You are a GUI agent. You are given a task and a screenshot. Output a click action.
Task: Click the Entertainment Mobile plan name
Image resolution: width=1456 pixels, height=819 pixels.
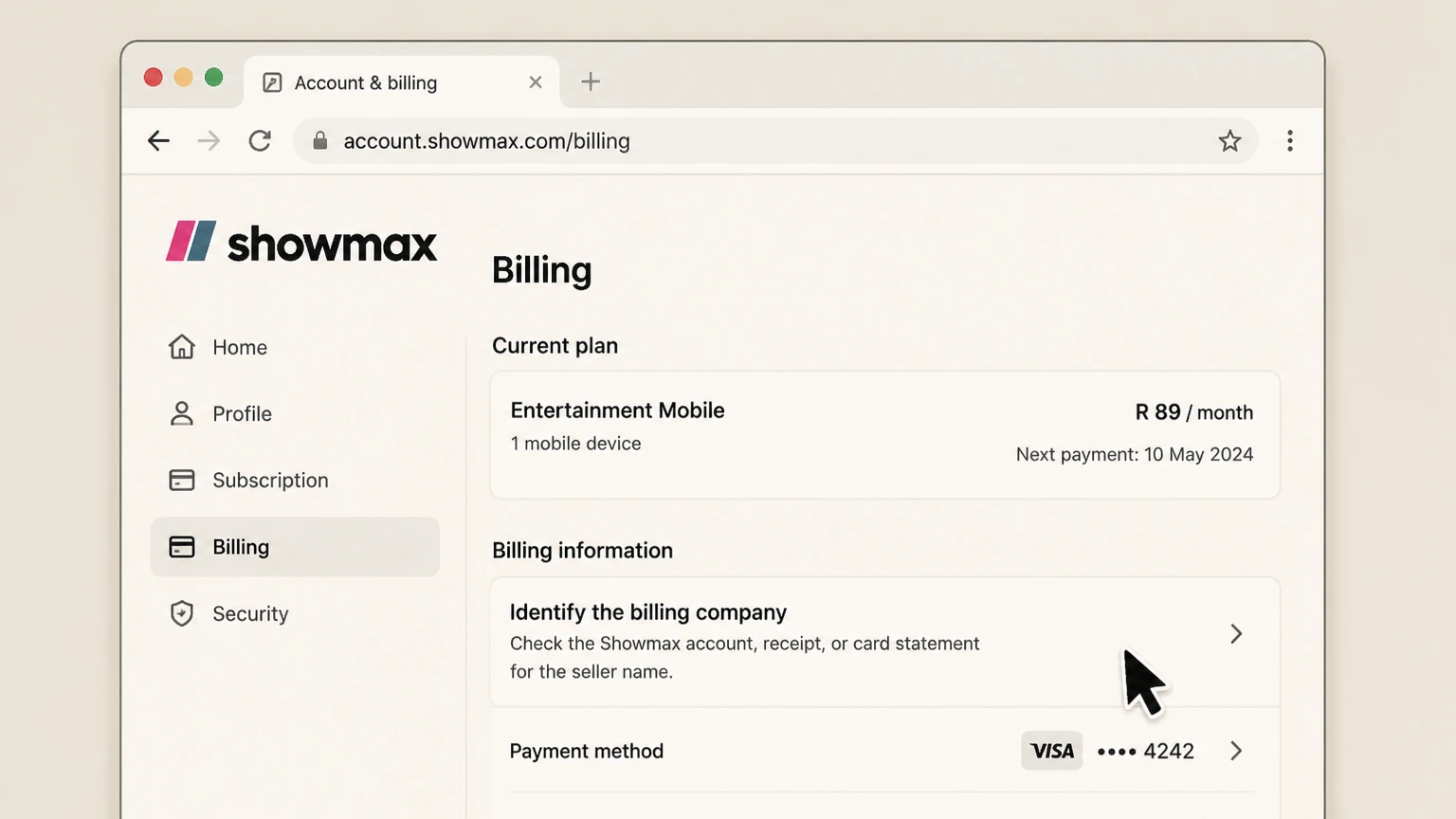tap(617, 410)
